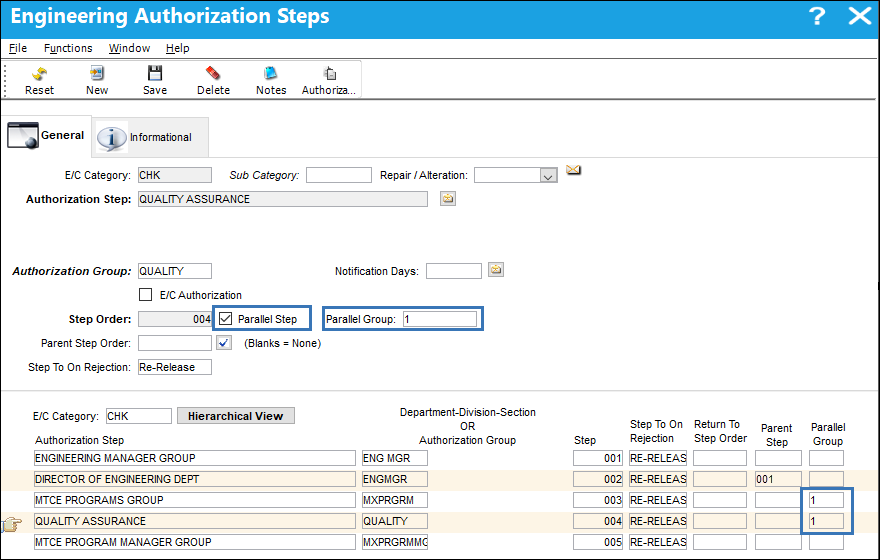
Task: Click RE-RELEAS cell in MTCE PROGRAM MANAGER row
Action: click(658, 542)
